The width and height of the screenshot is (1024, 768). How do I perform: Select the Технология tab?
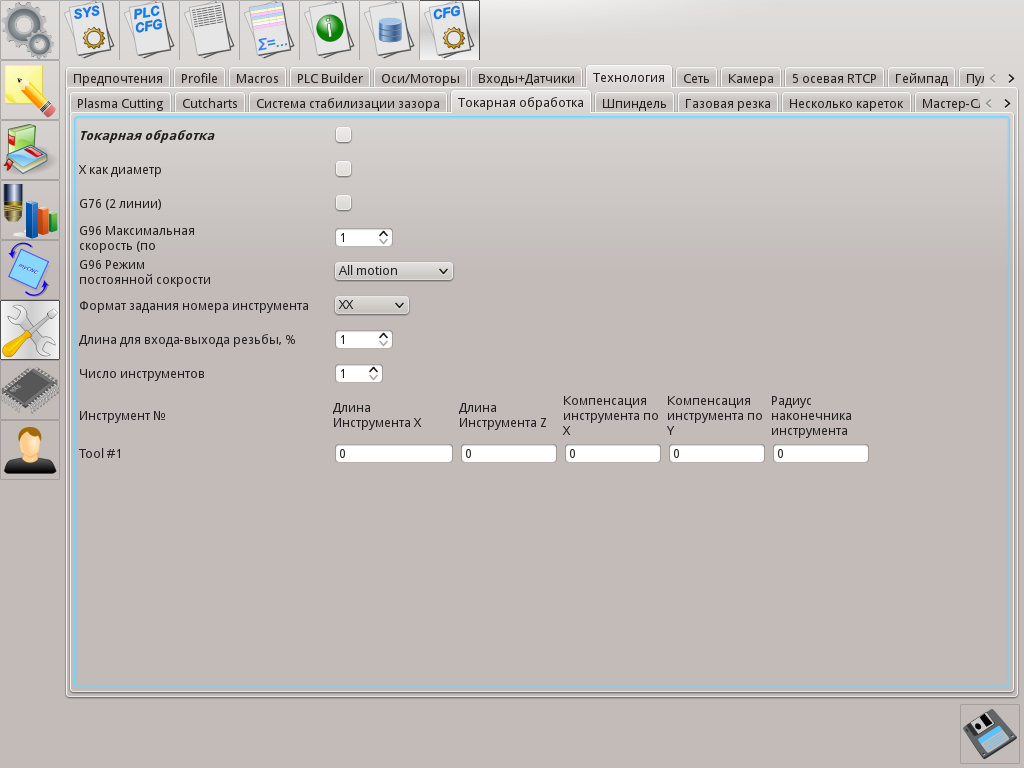point(629,77)
